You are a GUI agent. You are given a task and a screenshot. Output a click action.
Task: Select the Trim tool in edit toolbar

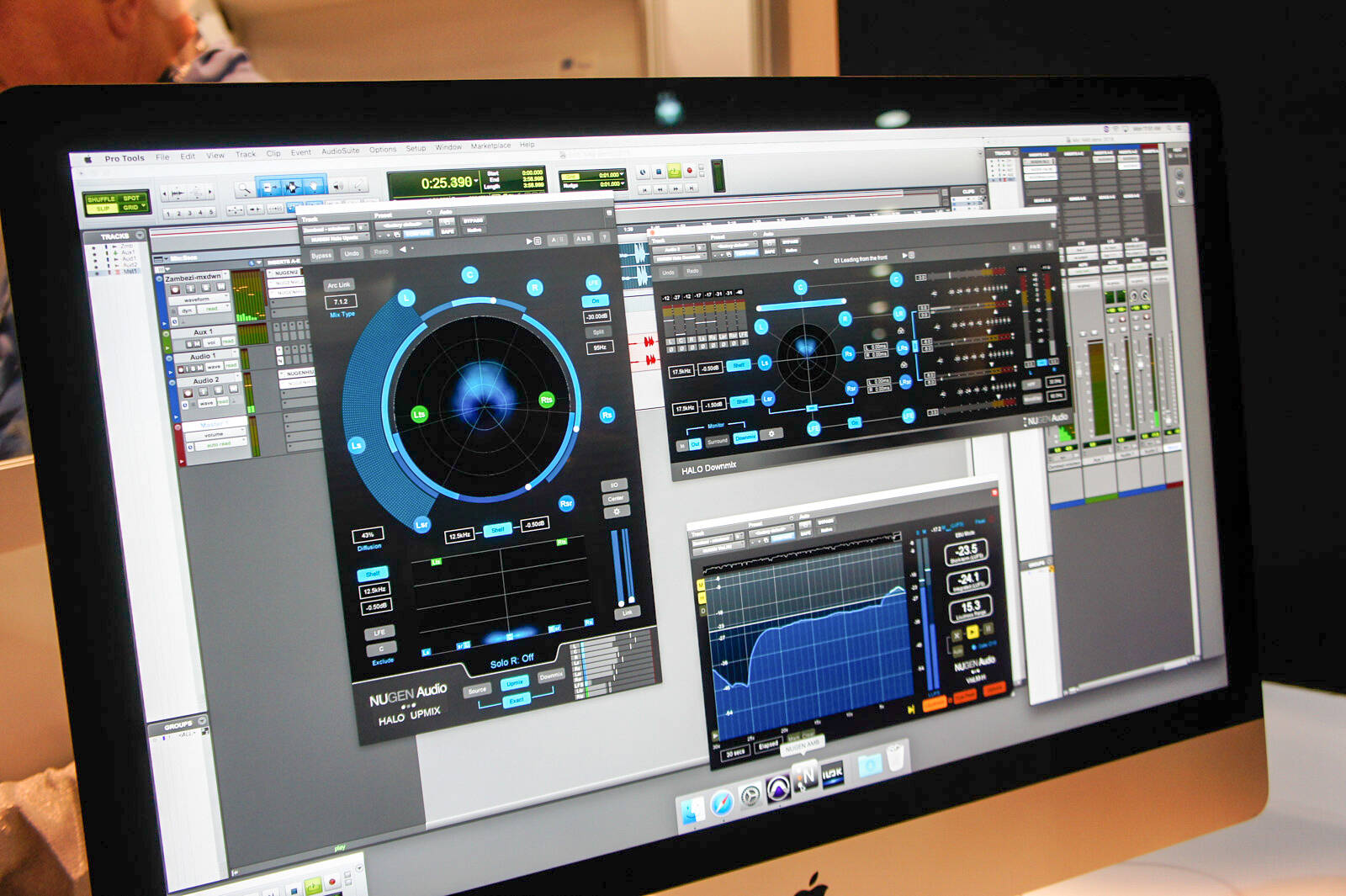point(269,188)
